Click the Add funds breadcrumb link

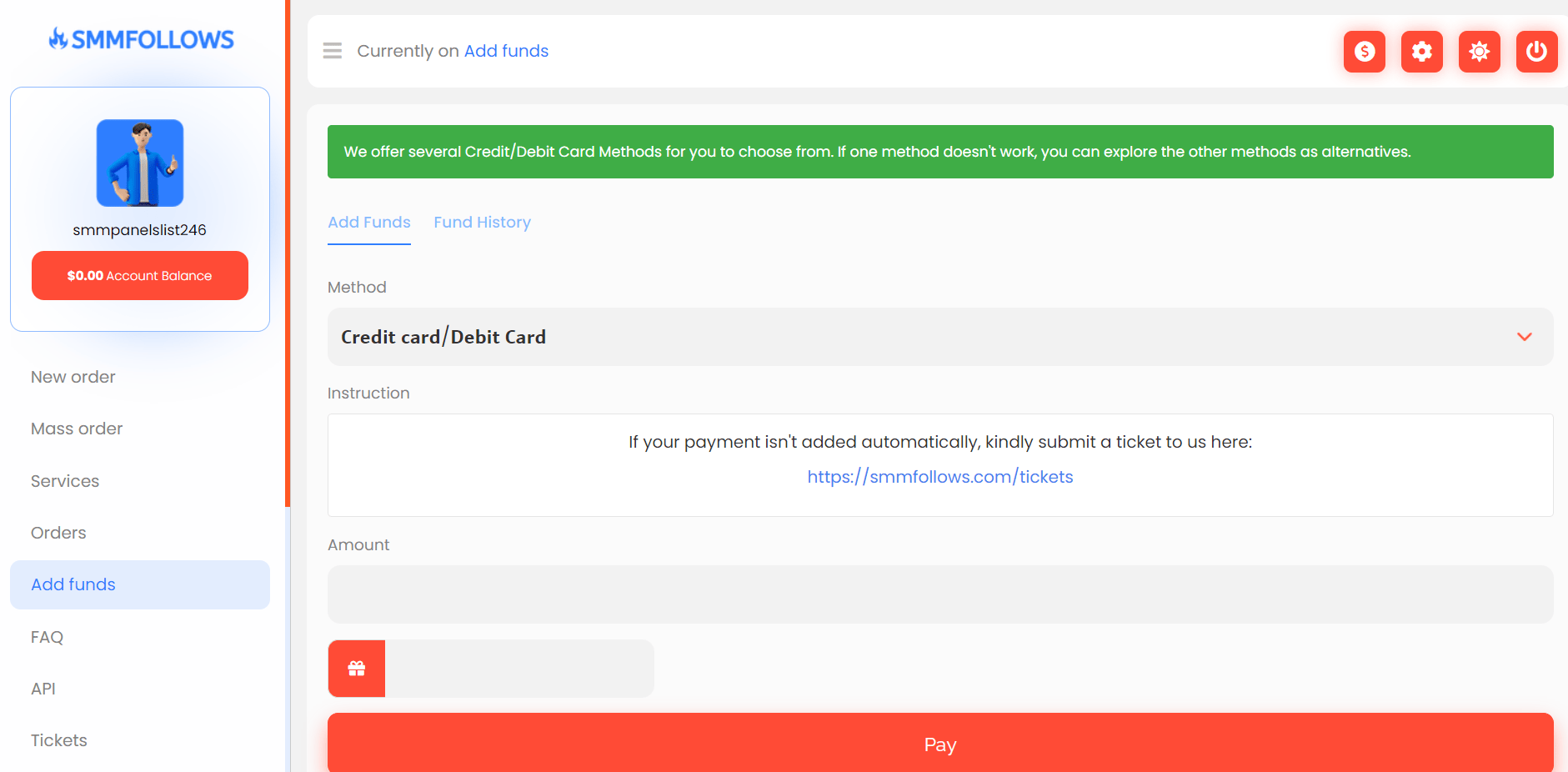click(x=506, y=51)
